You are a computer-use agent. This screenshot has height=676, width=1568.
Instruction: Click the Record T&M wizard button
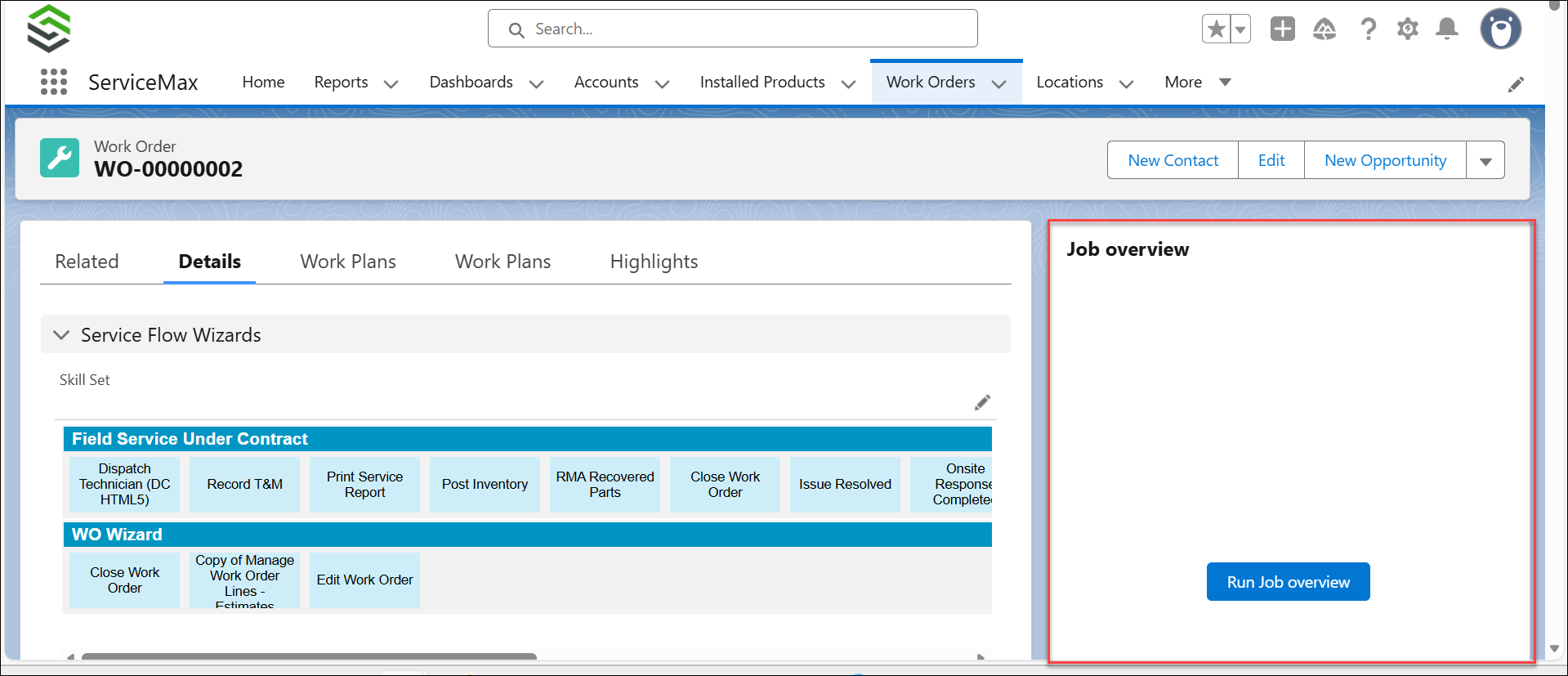pyautogui.click(x=244, y=484)
